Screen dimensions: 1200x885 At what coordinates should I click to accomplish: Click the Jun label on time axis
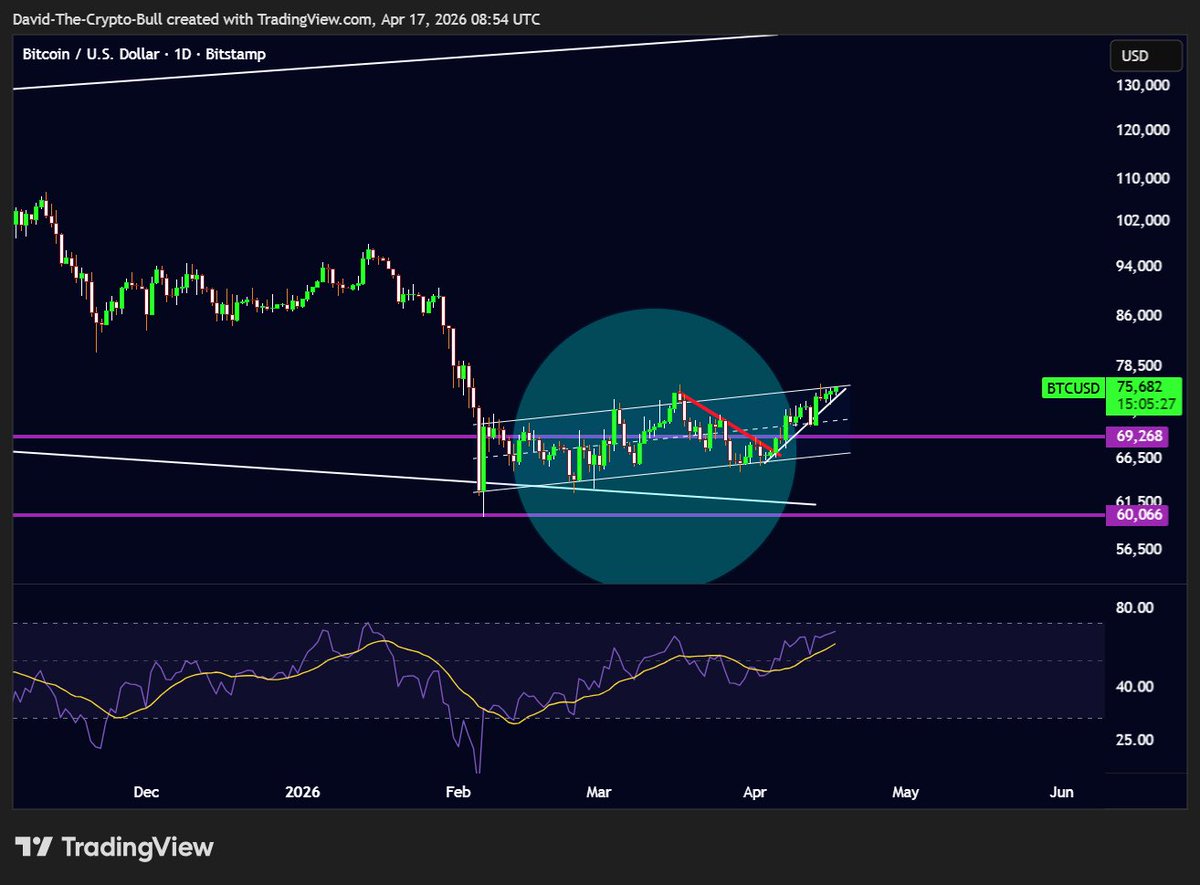1062,792
